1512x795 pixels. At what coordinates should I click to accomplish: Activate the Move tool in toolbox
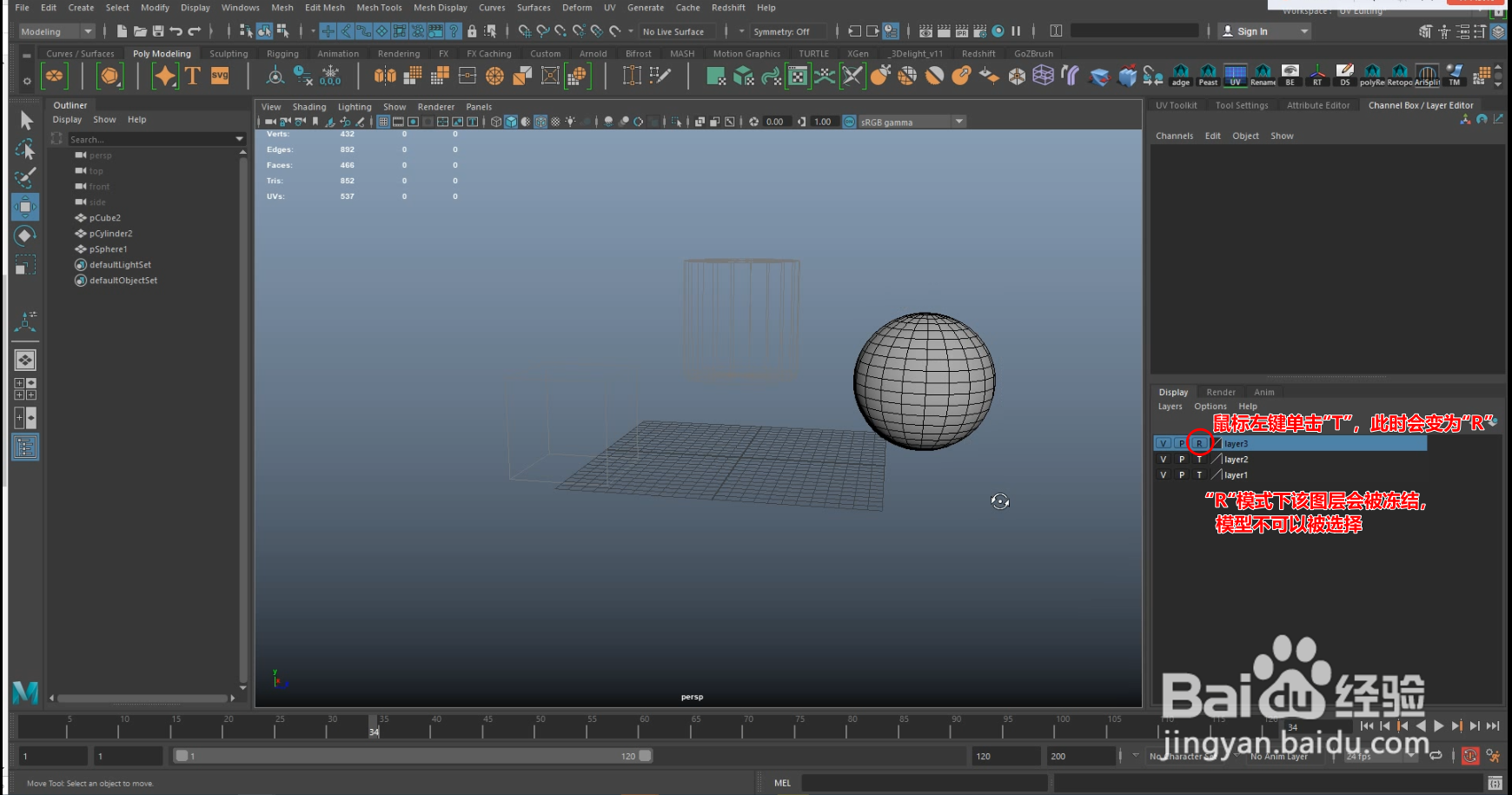[25, 207]
